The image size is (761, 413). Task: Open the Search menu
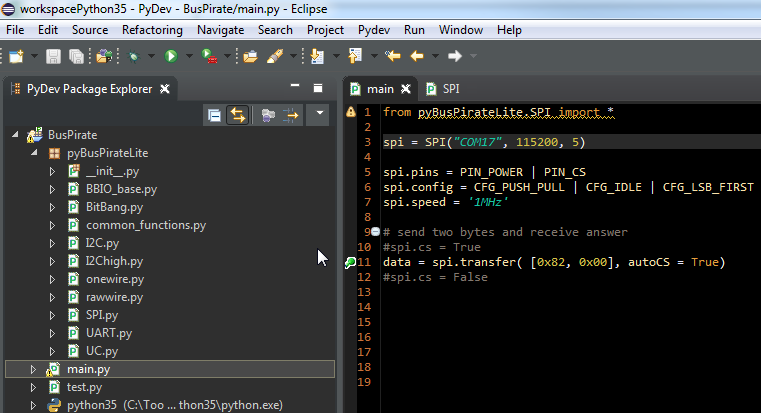pyautogui.click(x=275, y=30)
